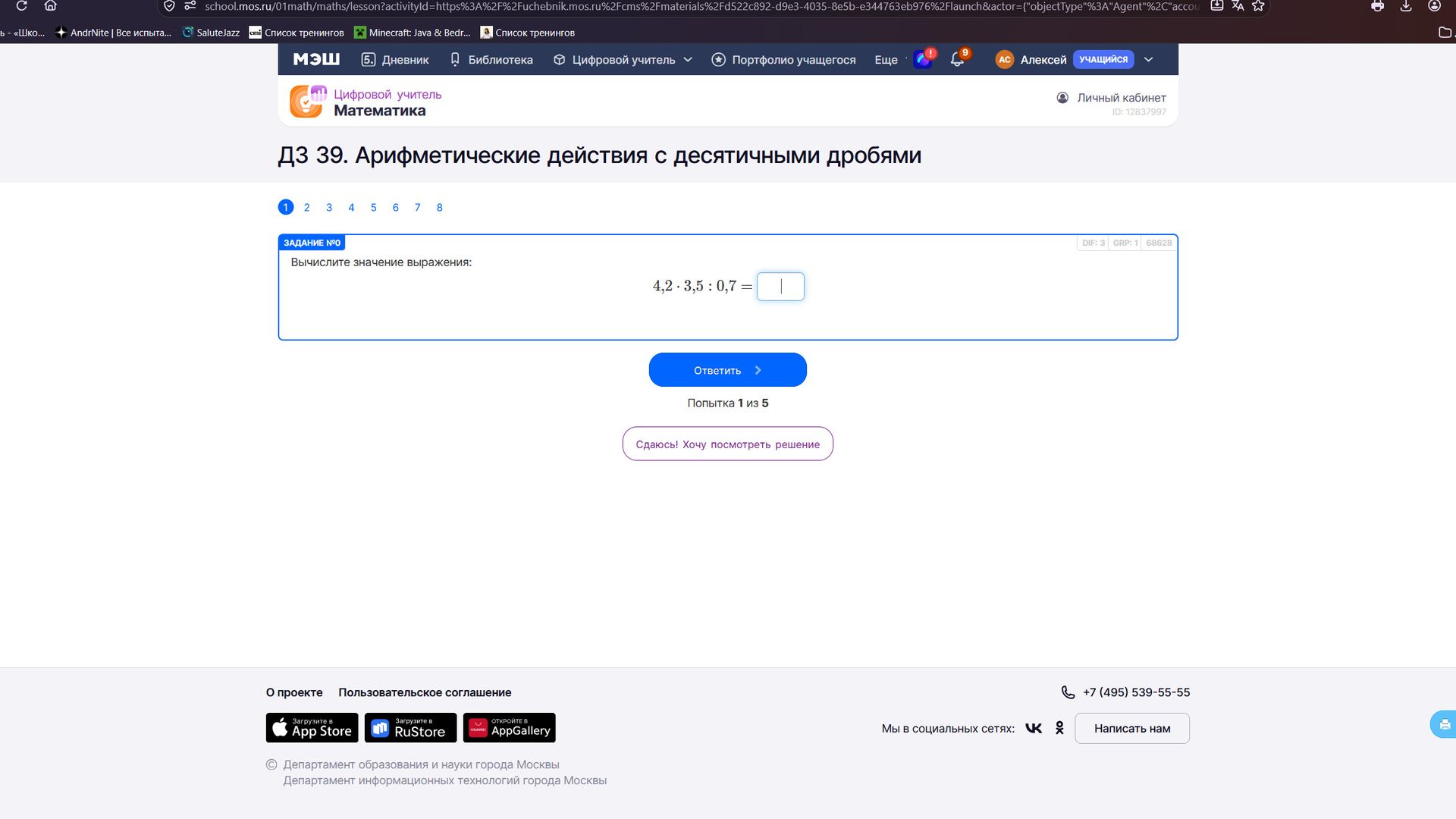Open Пользовательское соглашение link
1456x819 pixels.
[x=425, y=692]
